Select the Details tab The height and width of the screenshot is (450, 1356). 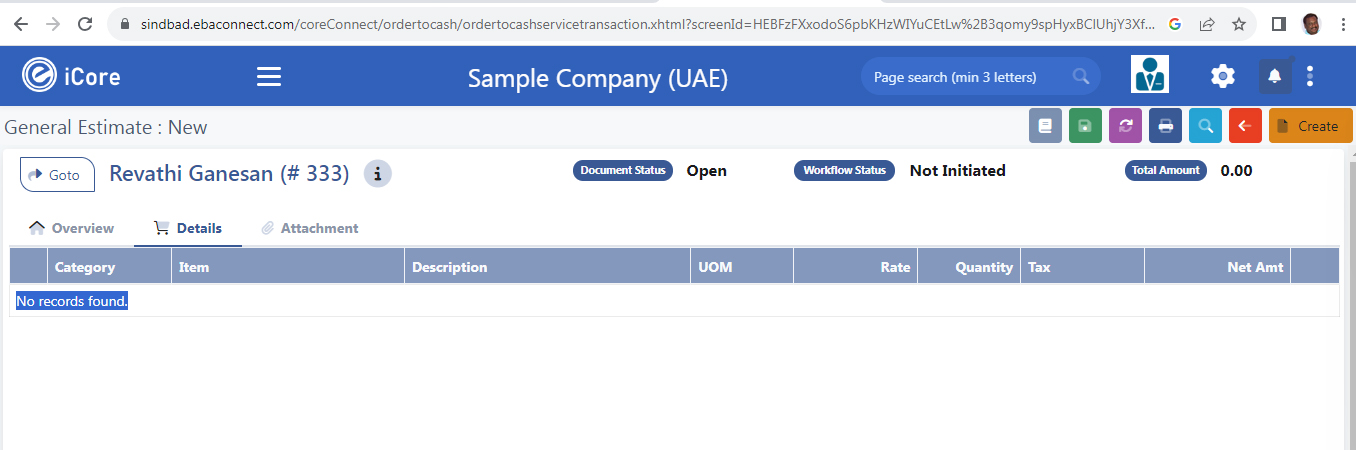[188, 228]
